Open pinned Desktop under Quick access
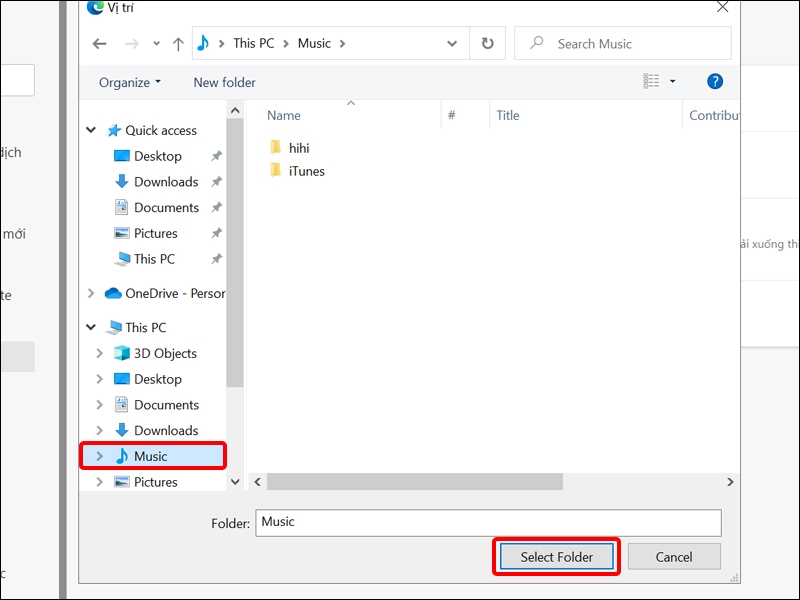This screenshot has width=800, height=600. (x=158, y=156)
